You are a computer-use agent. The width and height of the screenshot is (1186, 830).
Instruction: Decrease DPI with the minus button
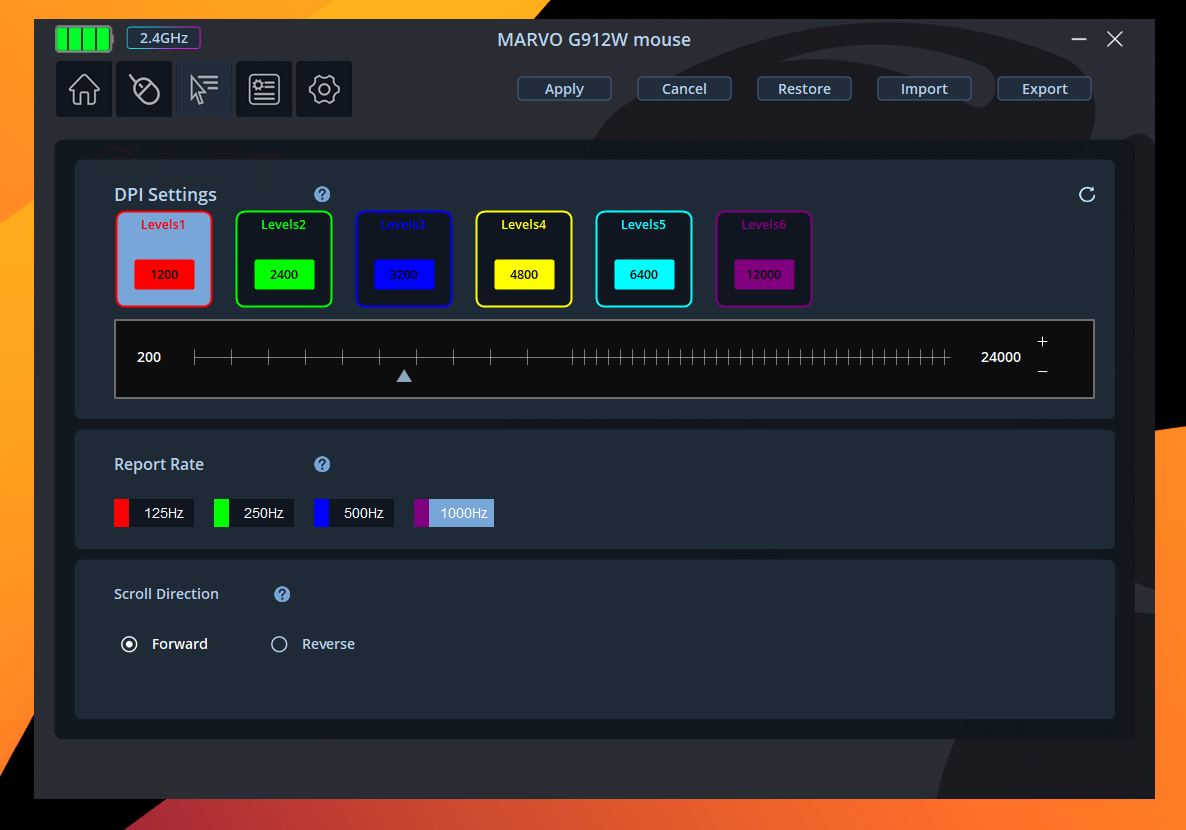pyautogui.click(x=1043, y=372)
